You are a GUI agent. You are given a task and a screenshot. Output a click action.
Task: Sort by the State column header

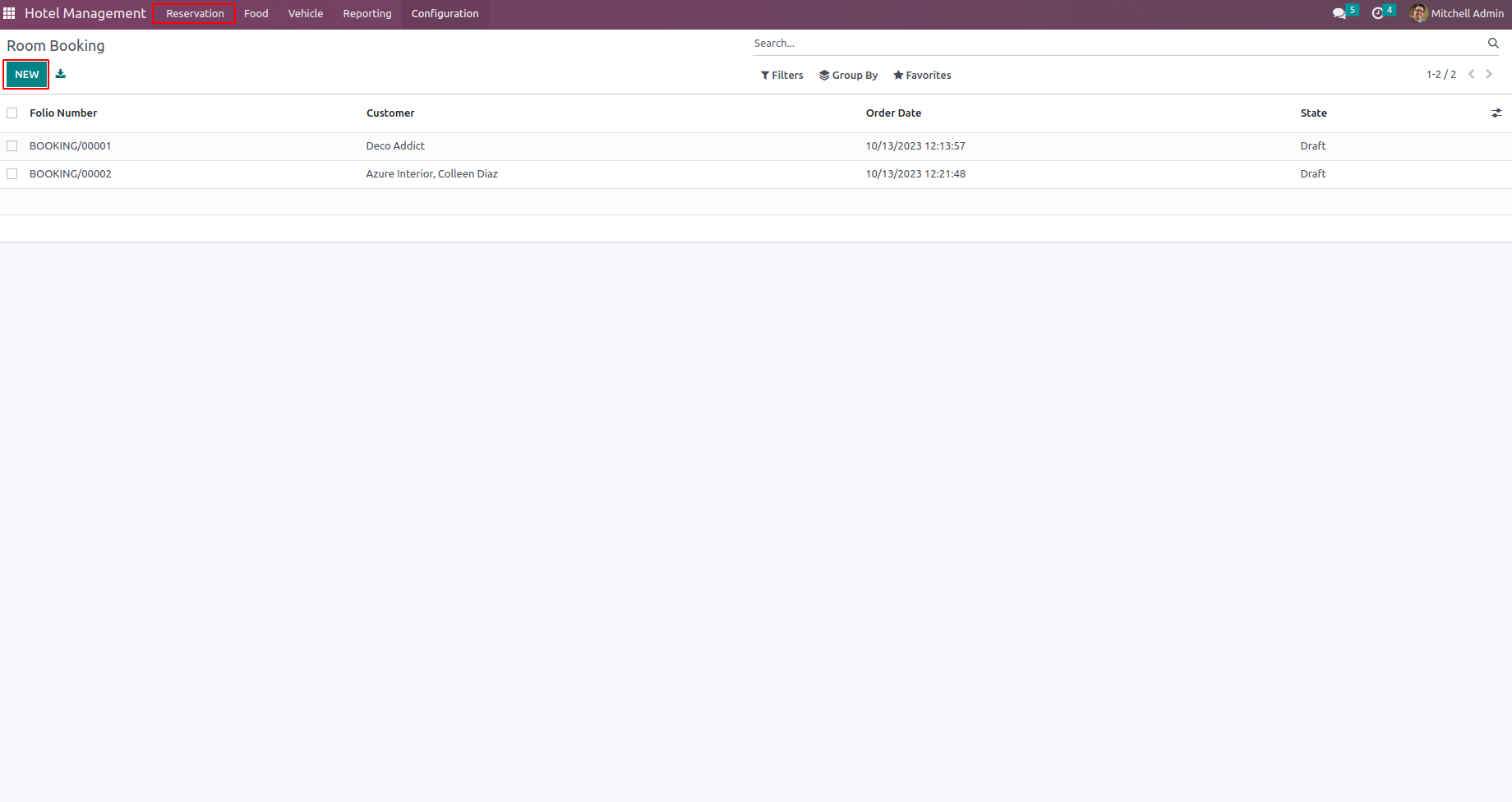coord(1313,113)
